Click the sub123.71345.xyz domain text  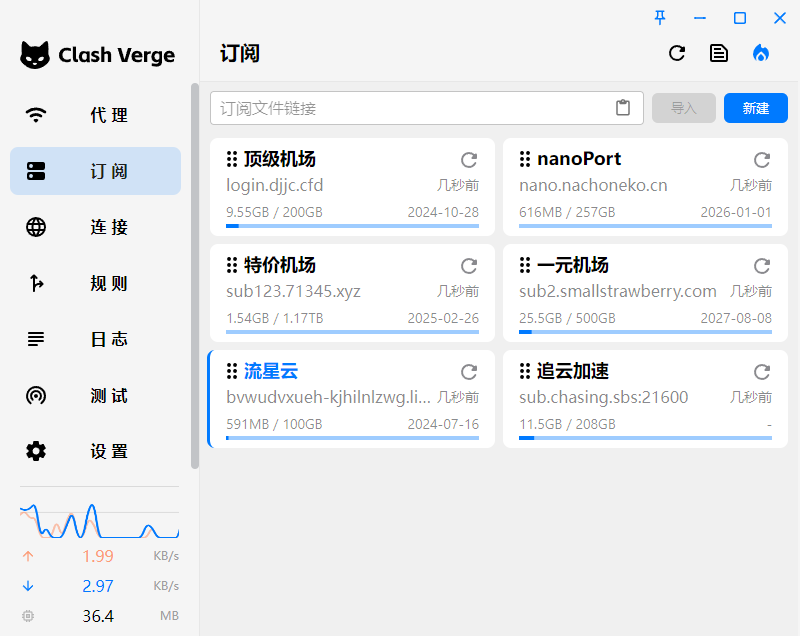[293, 292]
